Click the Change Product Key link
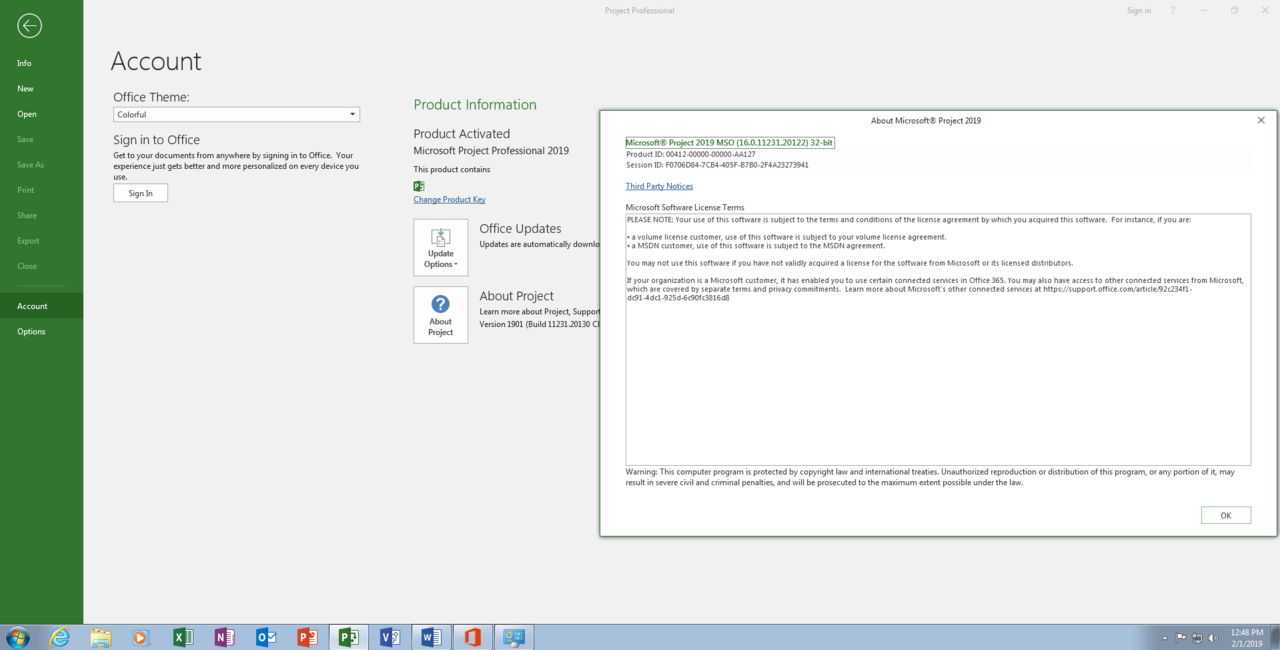Image resolution: width=1280 pixels, height=650 pixels. [449, 200]
